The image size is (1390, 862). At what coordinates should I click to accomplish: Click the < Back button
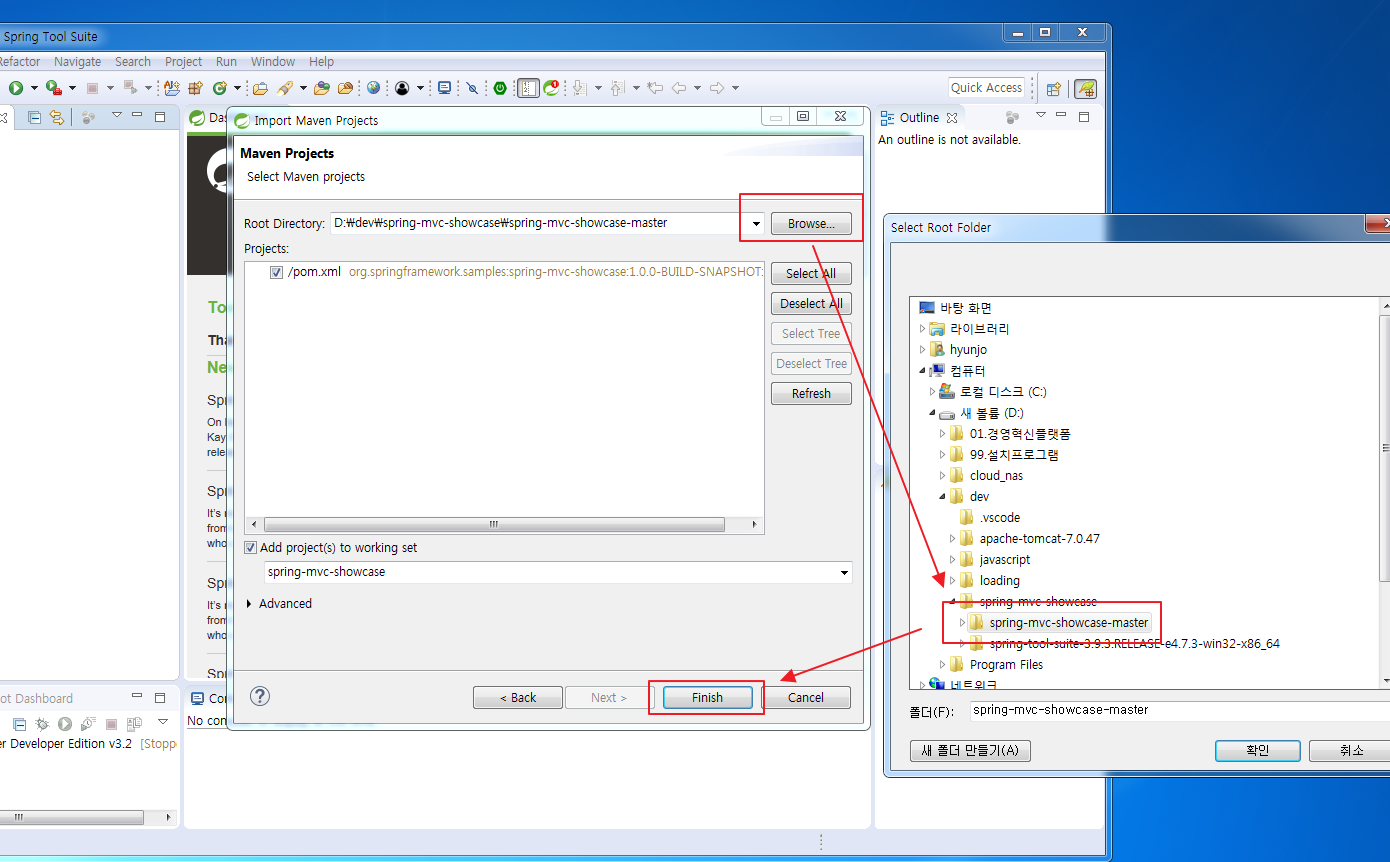point(518,698)
